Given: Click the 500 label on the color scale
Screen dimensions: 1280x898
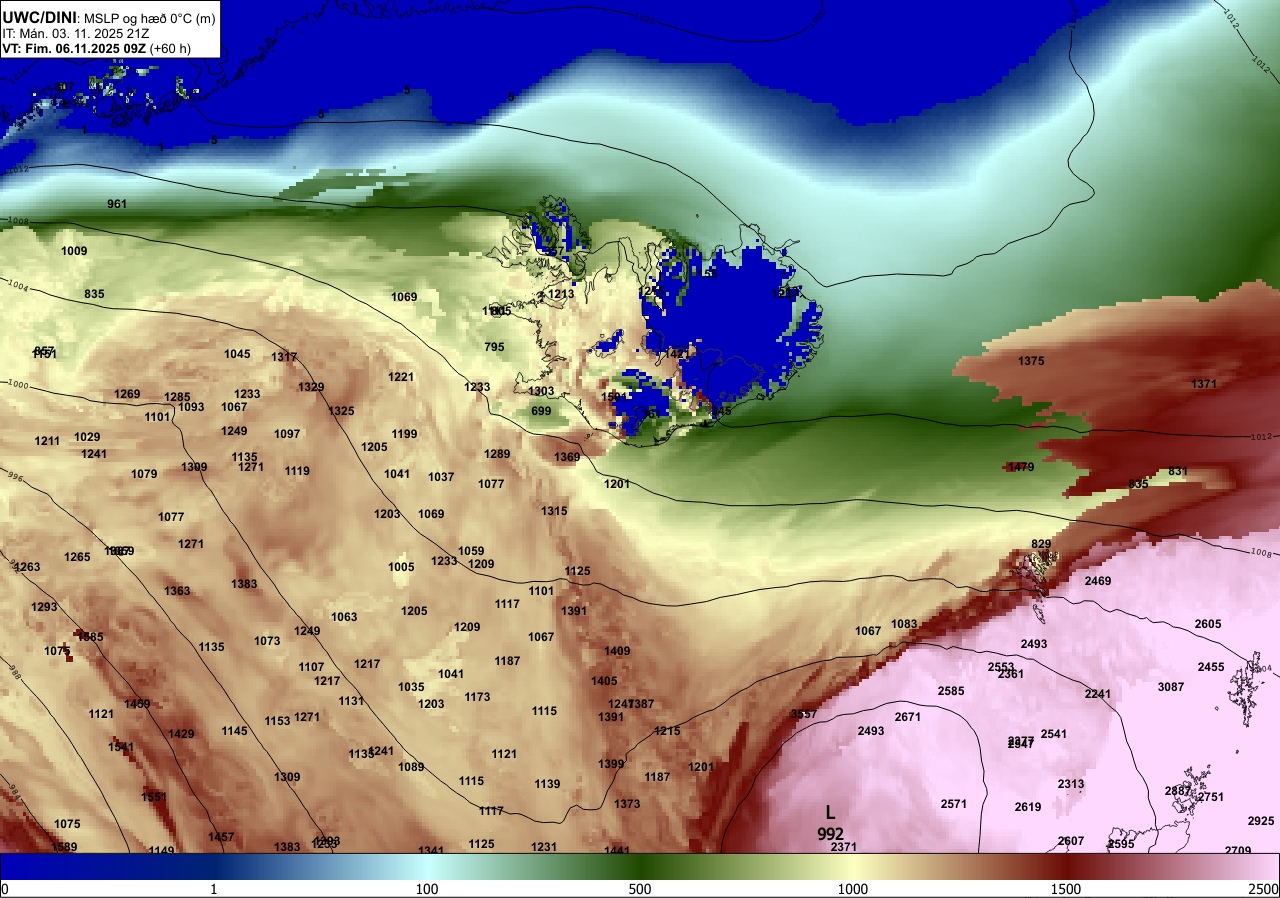Looking at the screenshot, I should 639,889.
